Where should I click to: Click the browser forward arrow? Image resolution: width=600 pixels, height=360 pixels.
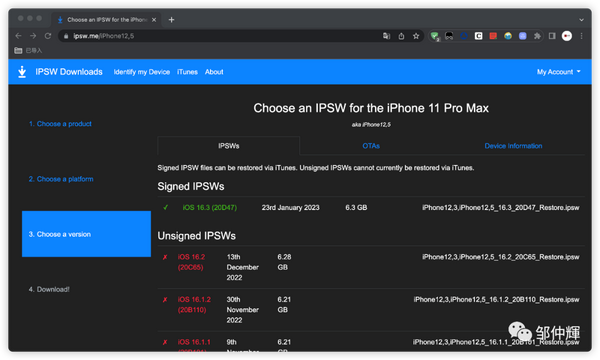pos(33,36)
